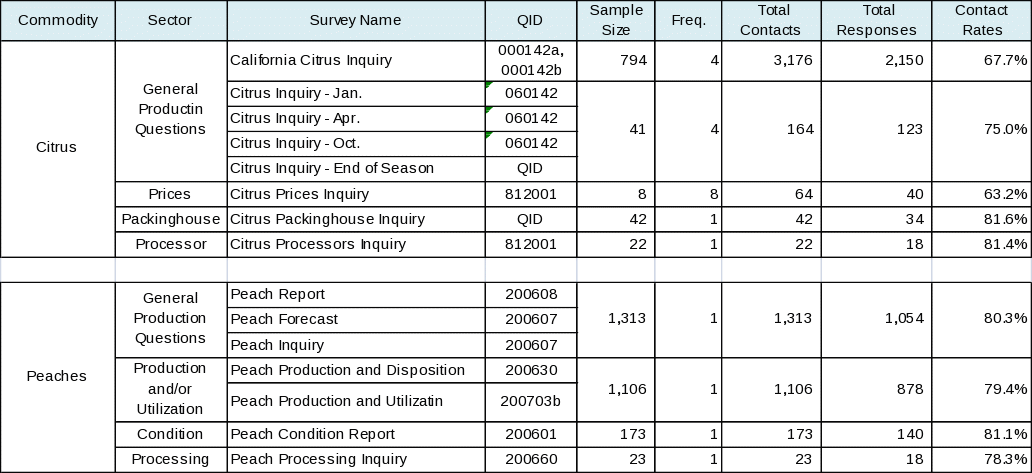
Task: Select the Citrus Processors Inquiry cell
Action: coord(356,244)
